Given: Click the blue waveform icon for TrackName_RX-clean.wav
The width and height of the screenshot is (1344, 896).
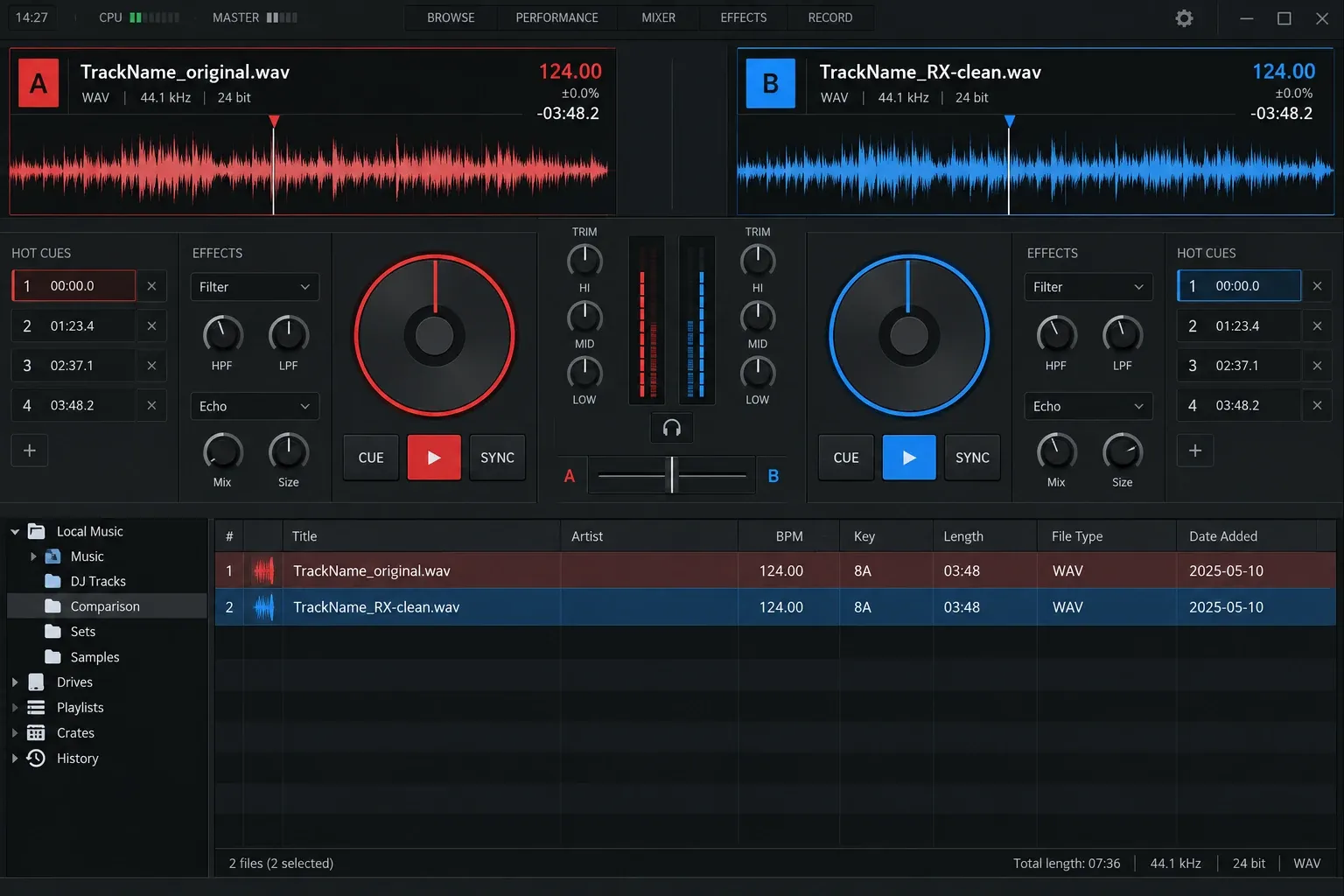Looking at the screenshot, I should pyautogui.click(x=263, y=607).
